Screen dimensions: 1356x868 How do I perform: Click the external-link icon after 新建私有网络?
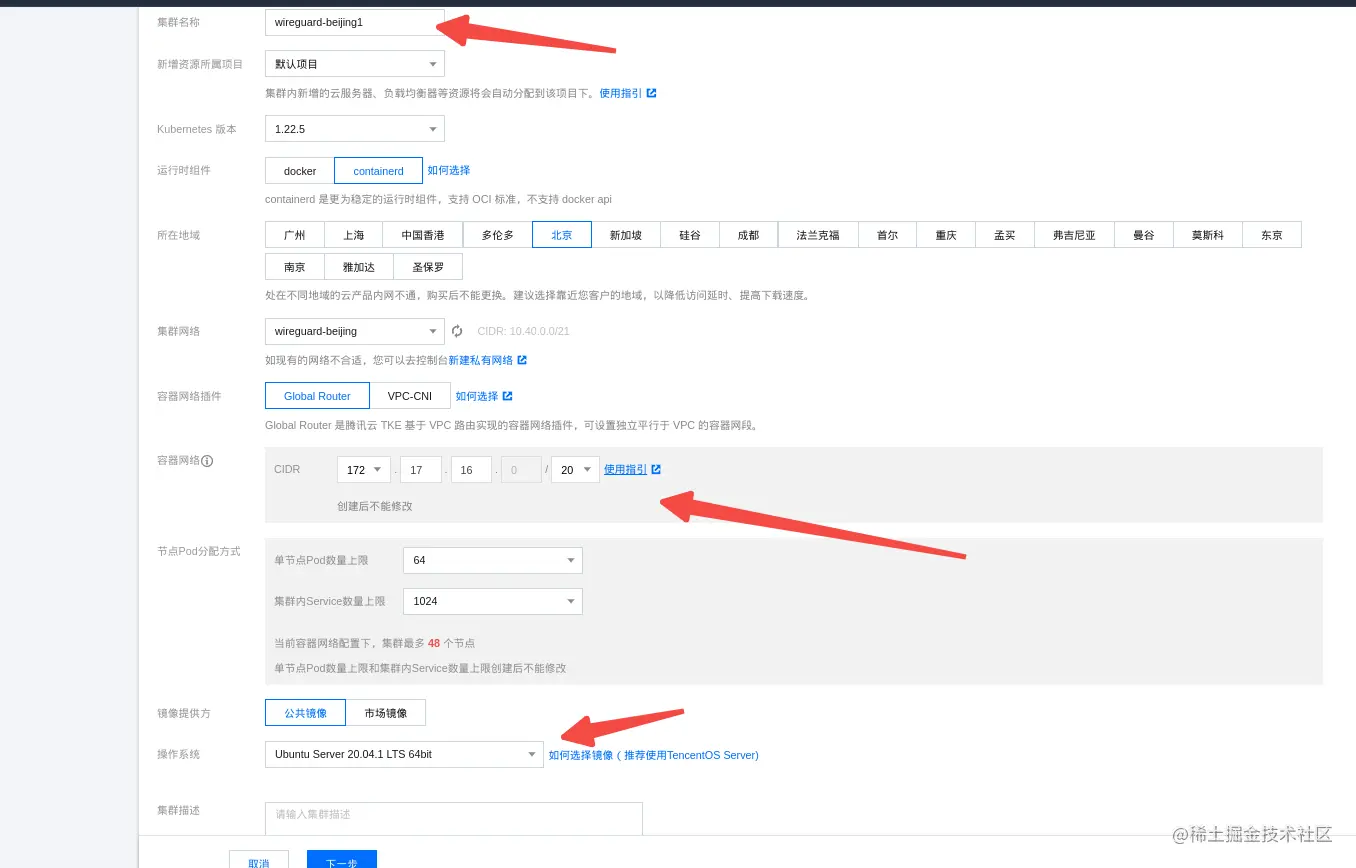(522, 360)
